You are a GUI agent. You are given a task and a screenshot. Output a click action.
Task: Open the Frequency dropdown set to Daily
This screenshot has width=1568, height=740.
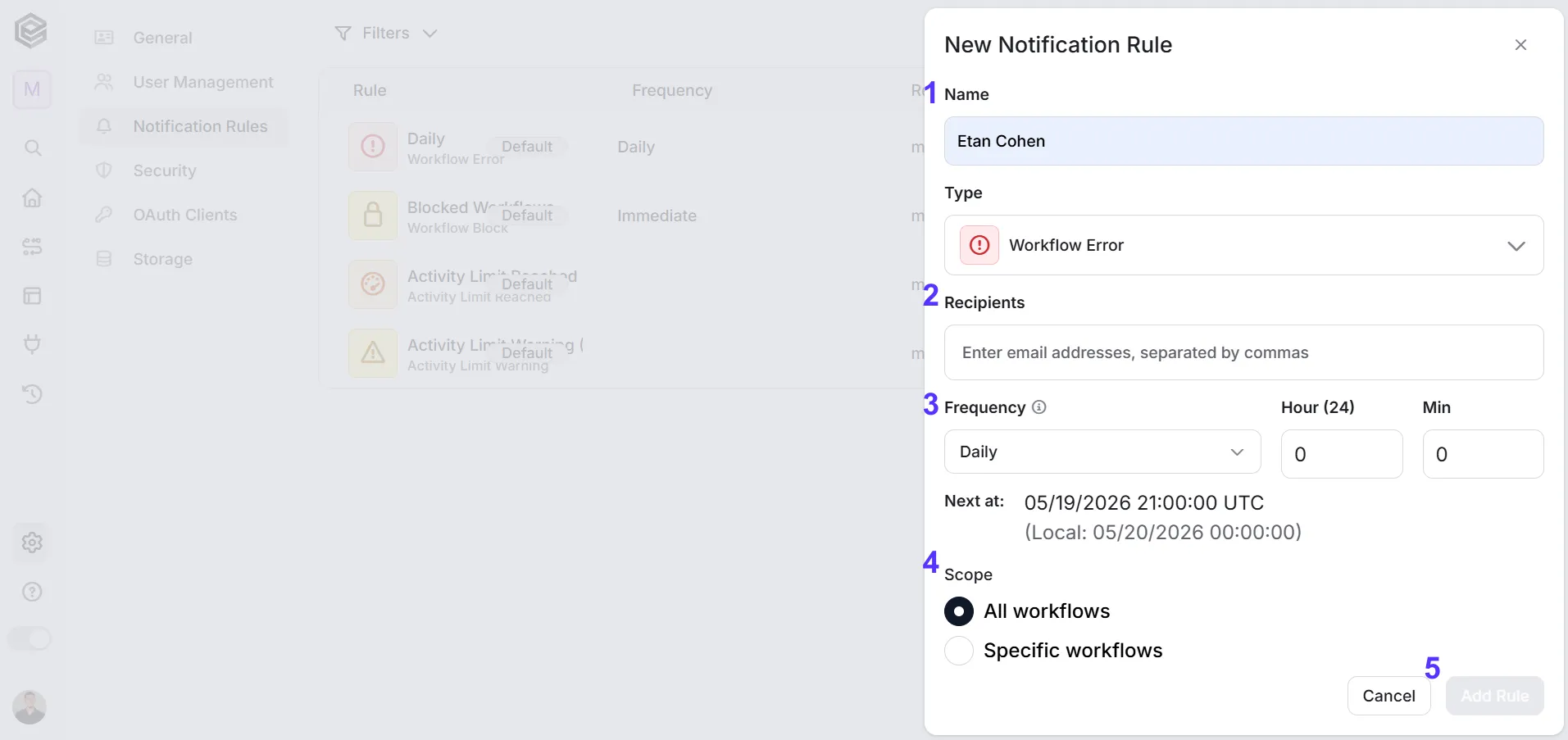pyautogui.click(x=1102, y=452)
